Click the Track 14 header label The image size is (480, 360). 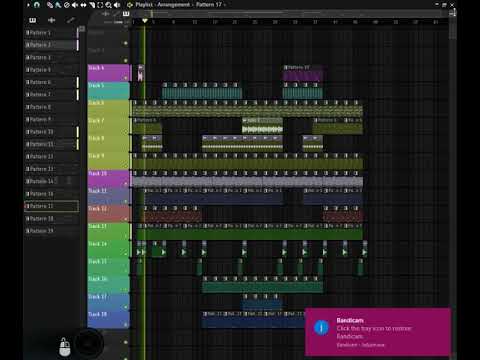click(x=97, y=244)
